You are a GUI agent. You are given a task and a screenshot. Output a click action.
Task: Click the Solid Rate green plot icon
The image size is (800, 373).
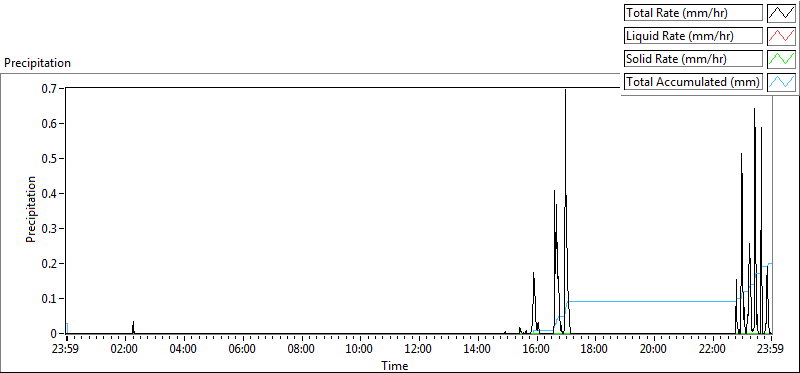click(782, 59)
